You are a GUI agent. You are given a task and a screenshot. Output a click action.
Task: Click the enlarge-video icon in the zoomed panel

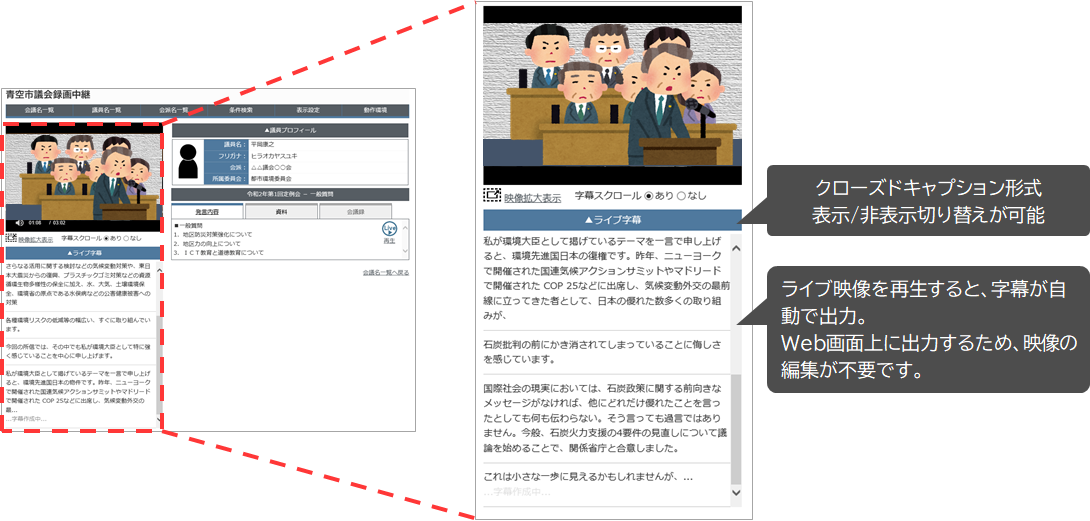tap(491, 196)
